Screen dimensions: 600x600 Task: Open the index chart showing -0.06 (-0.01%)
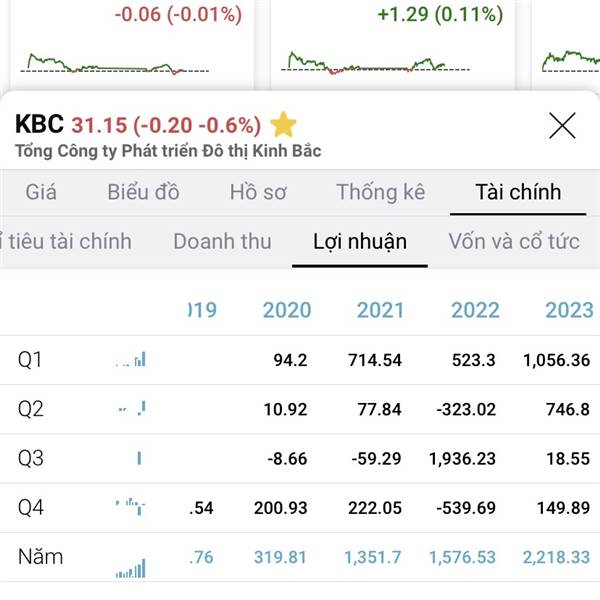click(131, 44)
